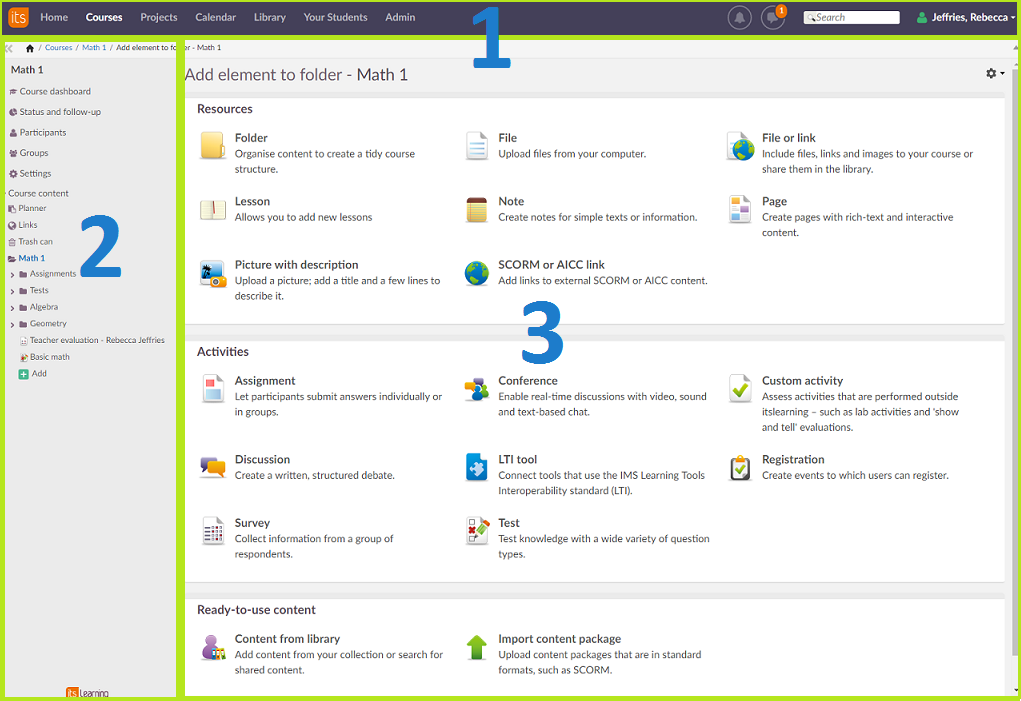Open the messages speech bubble icon
This screenshot has height=701, width=1021.
click(773, 18)
